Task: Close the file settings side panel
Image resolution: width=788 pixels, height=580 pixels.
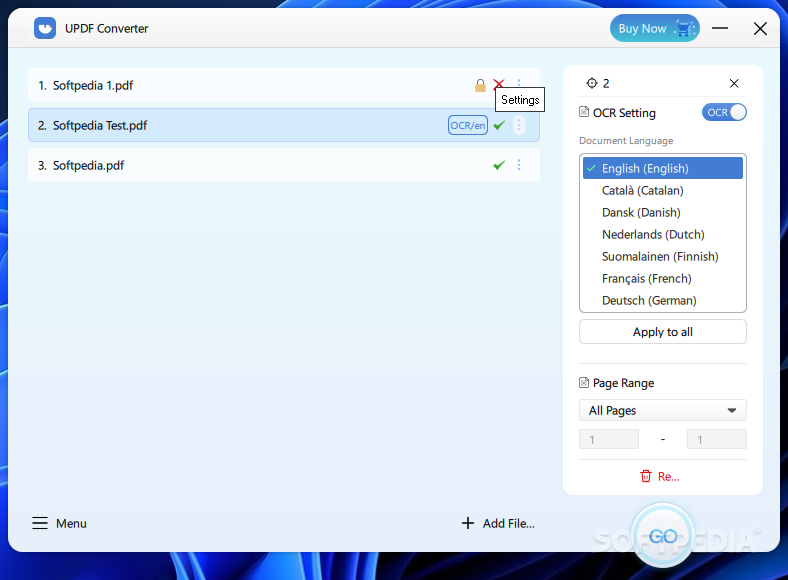Action: point(734,83)
